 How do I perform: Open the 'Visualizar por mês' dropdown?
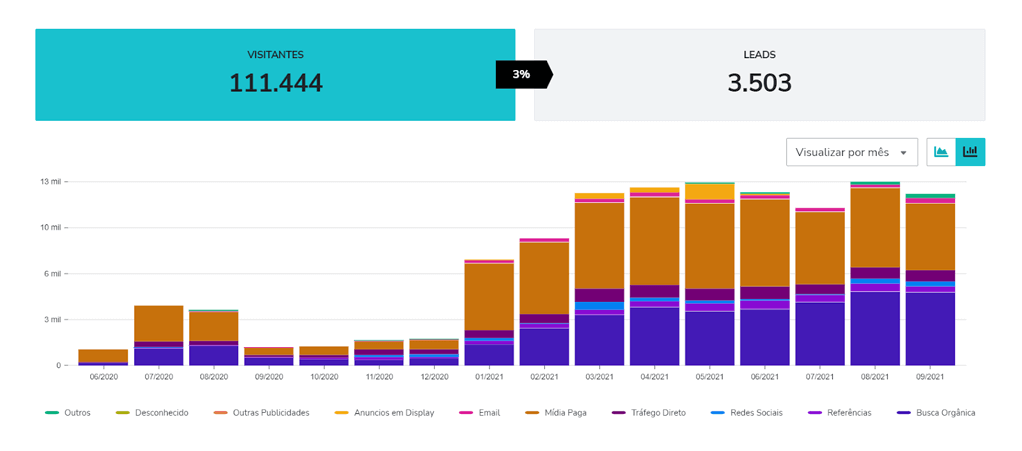[x=852, y=152]
